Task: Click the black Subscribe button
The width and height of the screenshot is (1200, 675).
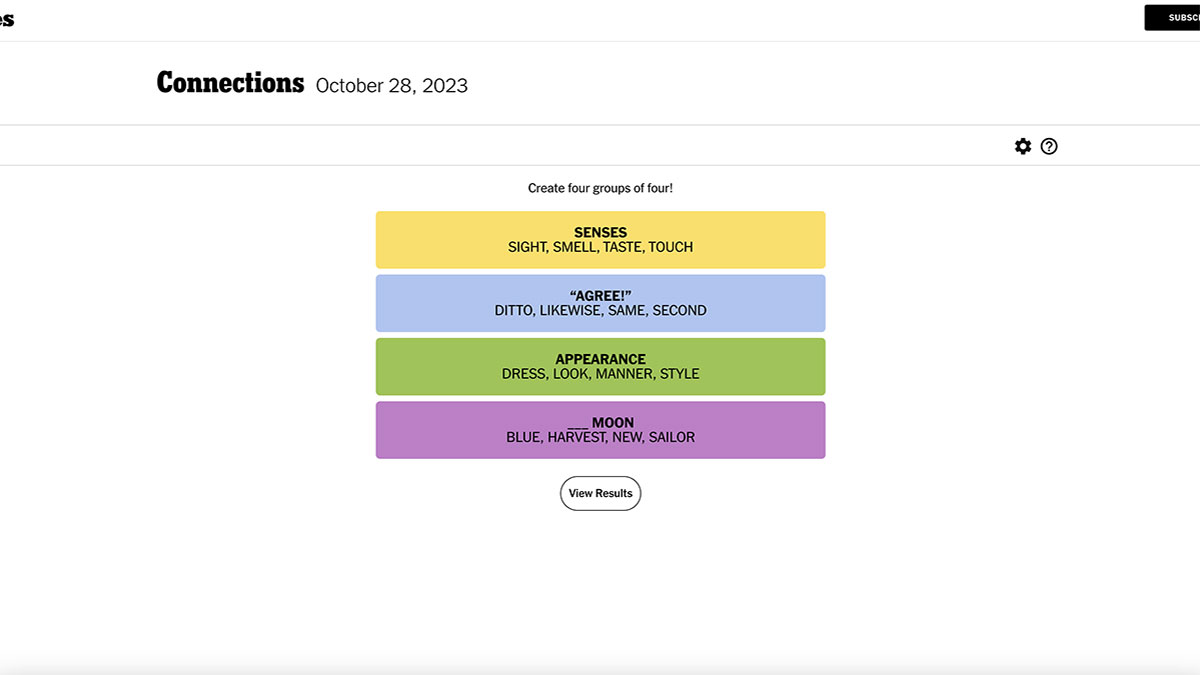Action: pos(1172,18)
